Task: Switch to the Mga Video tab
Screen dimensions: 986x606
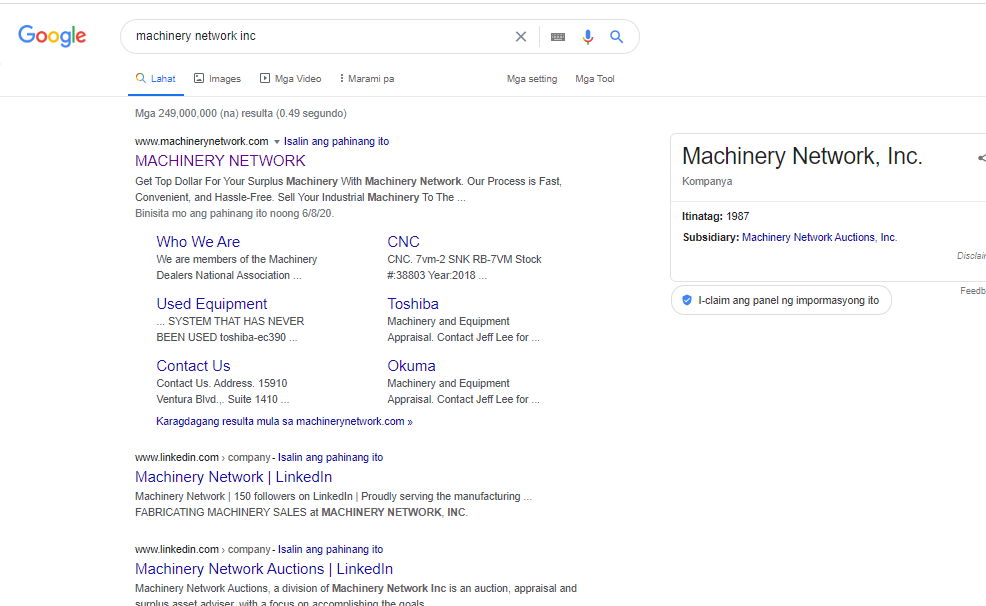Action: pos(290,79)
